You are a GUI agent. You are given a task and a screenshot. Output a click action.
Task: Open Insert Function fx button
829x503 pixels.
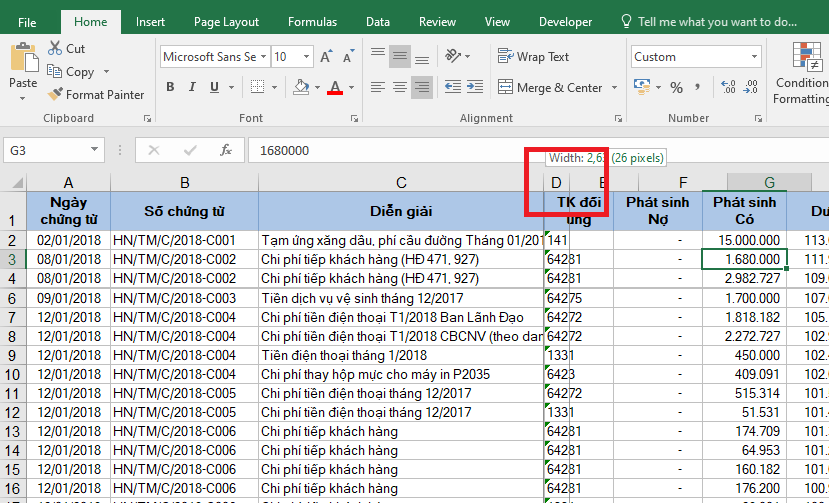click(226, 150)
